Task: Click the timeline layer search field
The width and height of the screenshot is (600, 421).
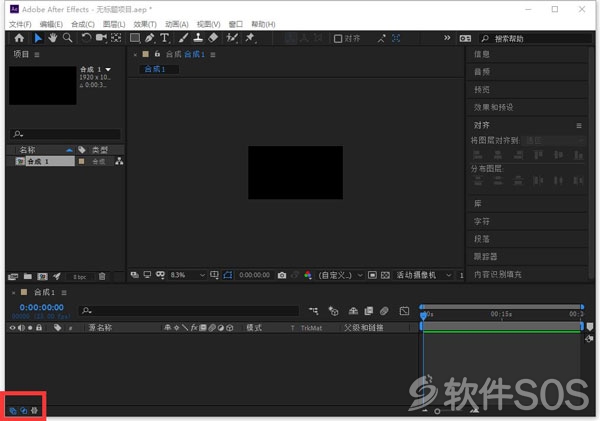Action: 189,310
